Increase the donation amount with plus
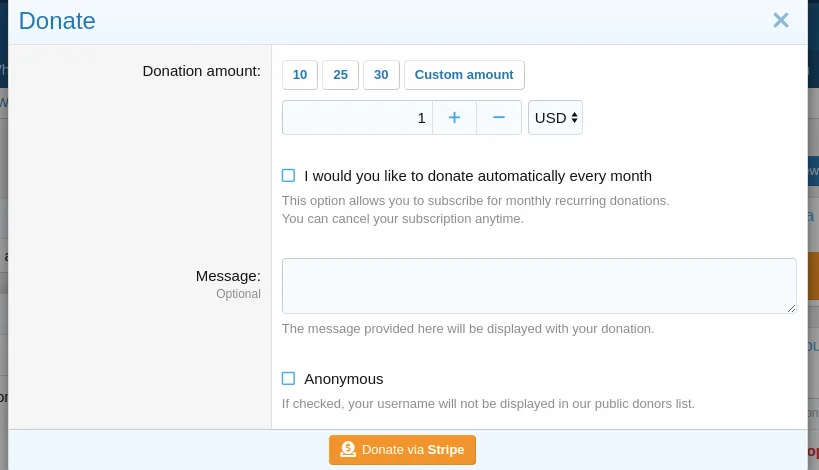This screenshot has width=819, height=470. 454,117
